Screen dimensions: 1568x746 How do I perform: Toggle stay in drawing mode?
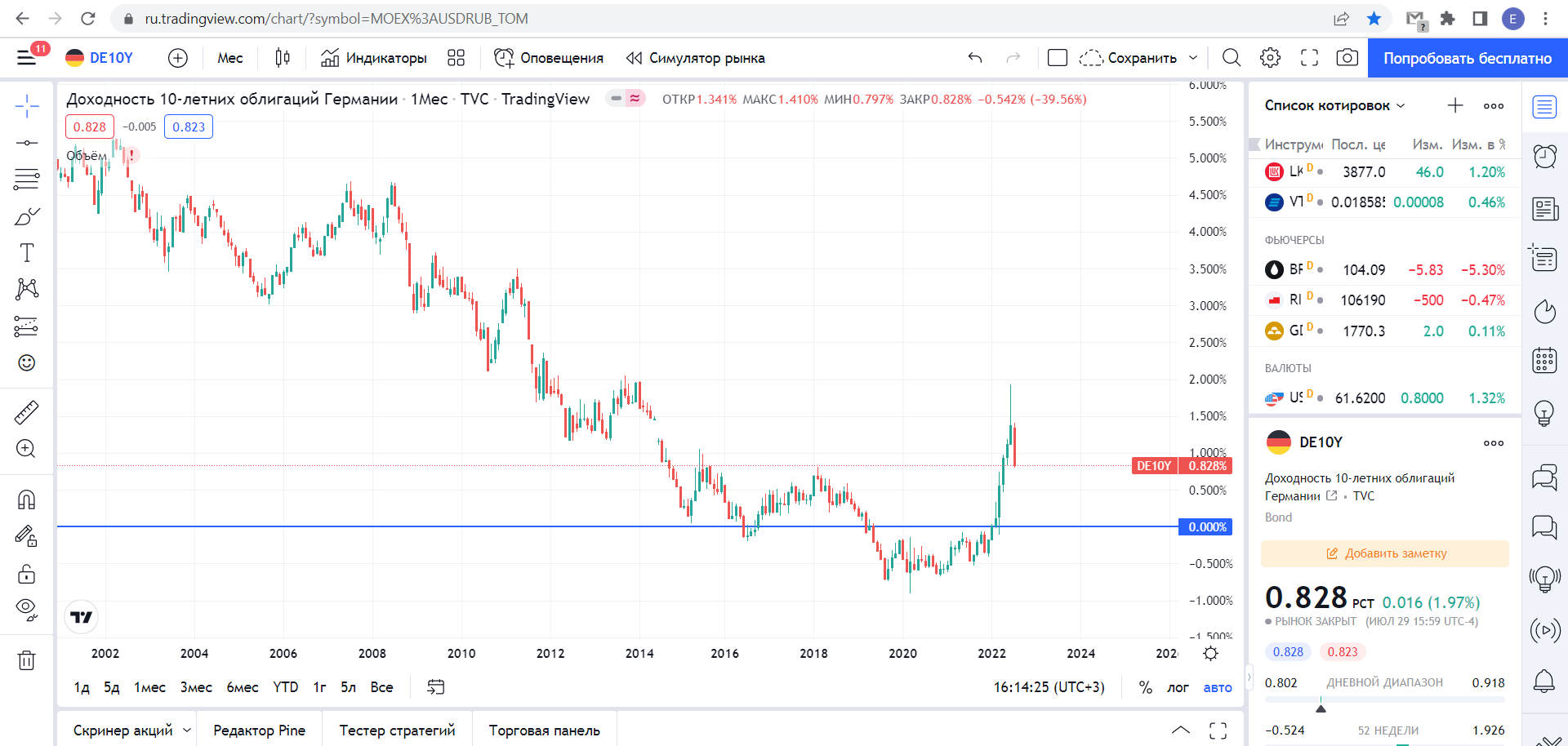27,536
